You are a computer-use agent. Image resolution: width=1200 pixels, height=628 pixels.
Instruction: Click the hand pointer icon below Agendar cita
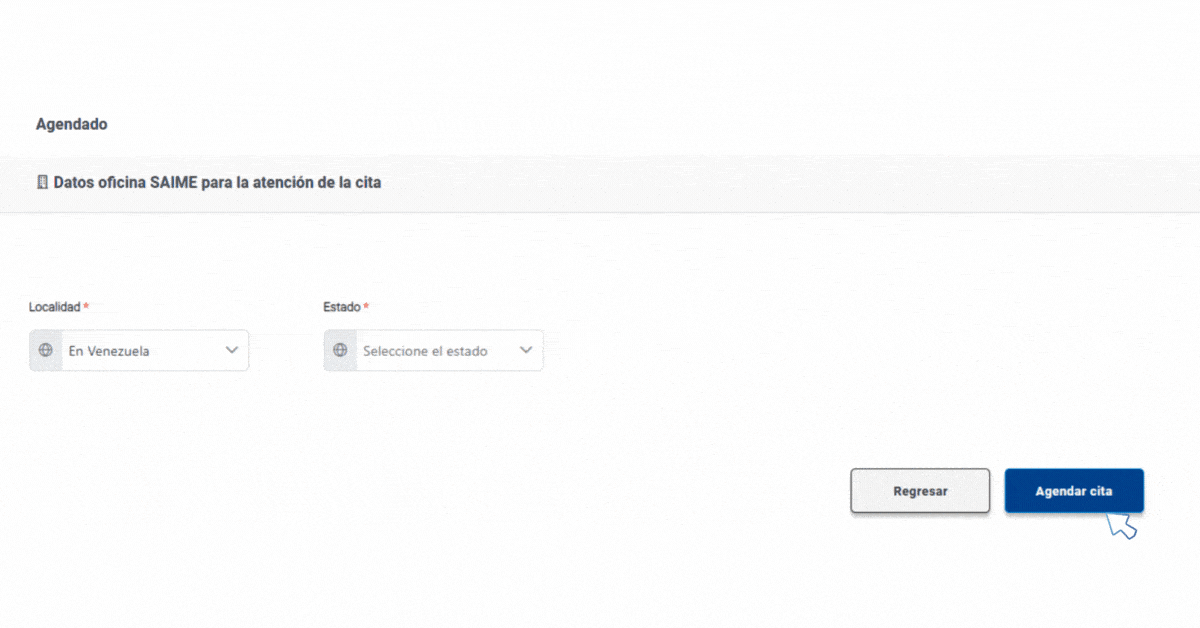[1122, 526]
